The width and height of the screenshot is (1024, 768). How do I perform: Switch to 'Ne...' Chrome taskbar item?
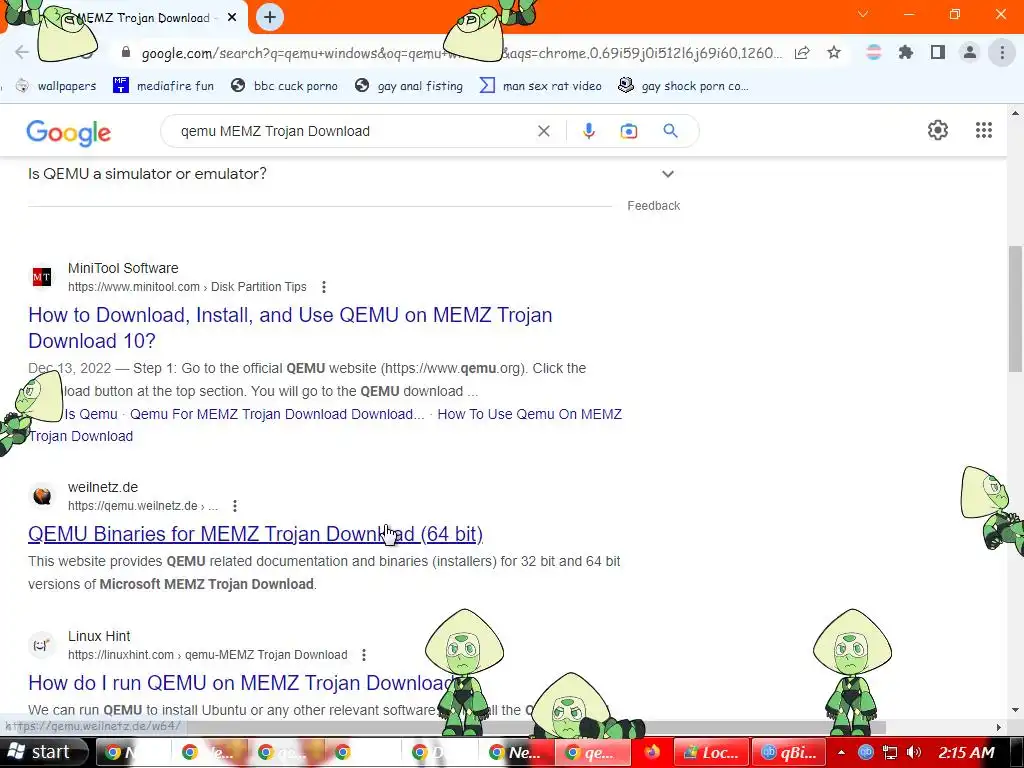(x=517, y=752)
